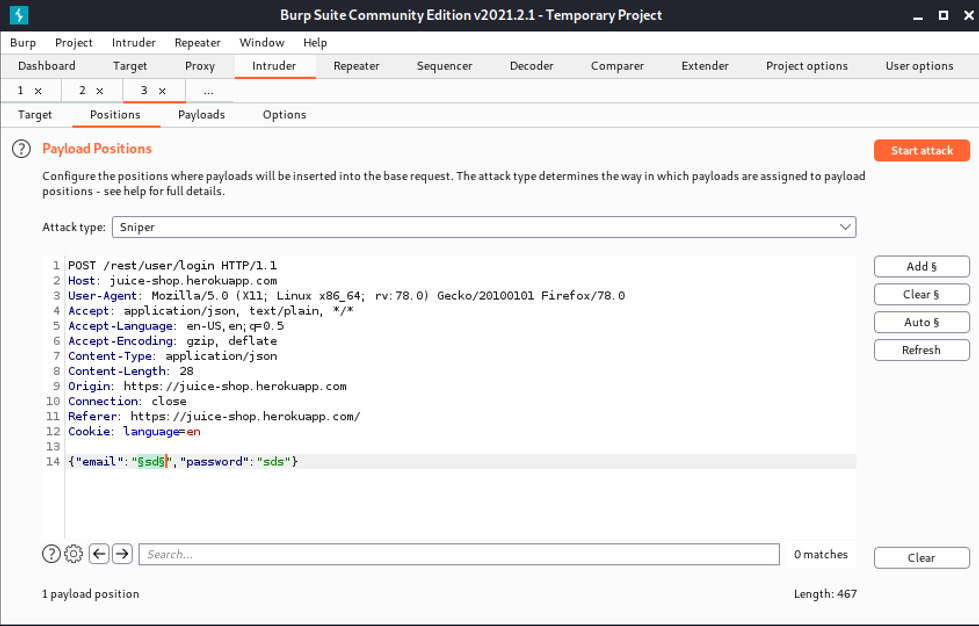The width and height of the screenshot is (979, 626).
Task: Click the 'Length: 467' status text
Action: click(825, 594)
